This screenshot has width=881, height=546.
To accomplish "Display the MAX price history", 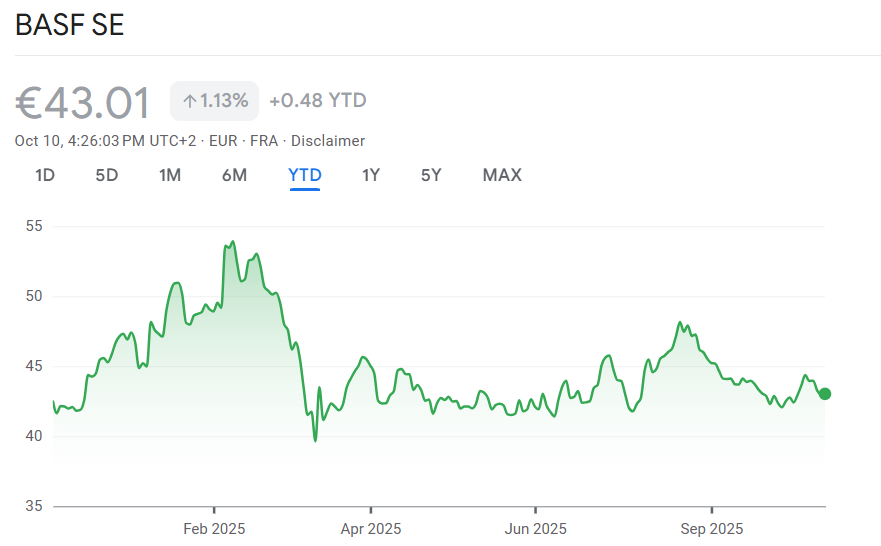I will point(502,175).
